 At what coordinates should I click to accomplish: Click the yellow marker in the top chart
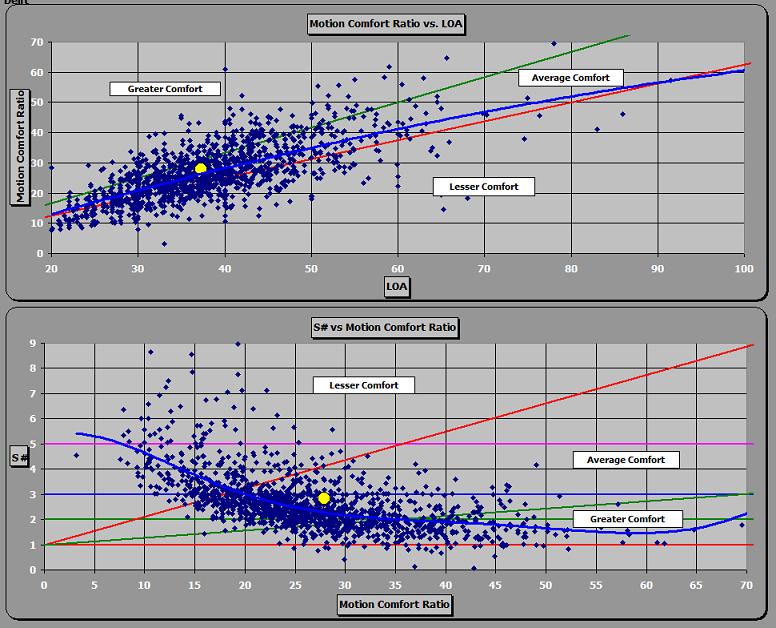pos(200,169)
